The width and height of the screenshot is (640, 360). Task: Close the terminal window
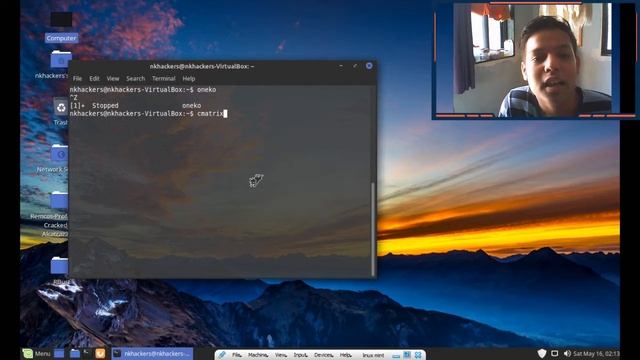point(369,66)
